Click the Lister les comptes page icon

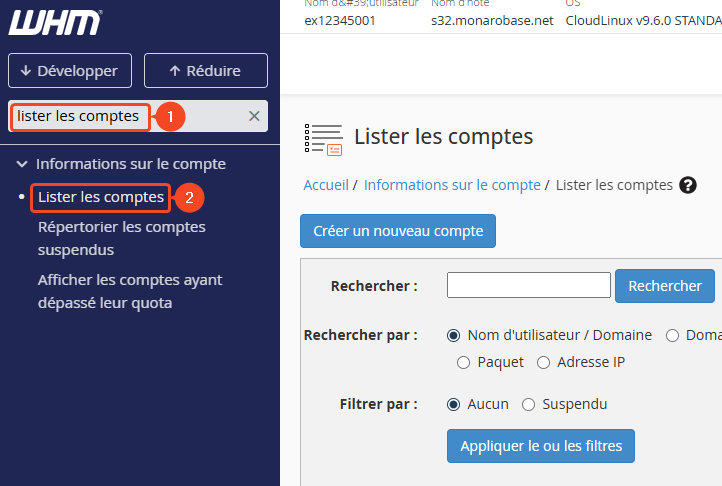pyautogui.click(x=323, y=139)
